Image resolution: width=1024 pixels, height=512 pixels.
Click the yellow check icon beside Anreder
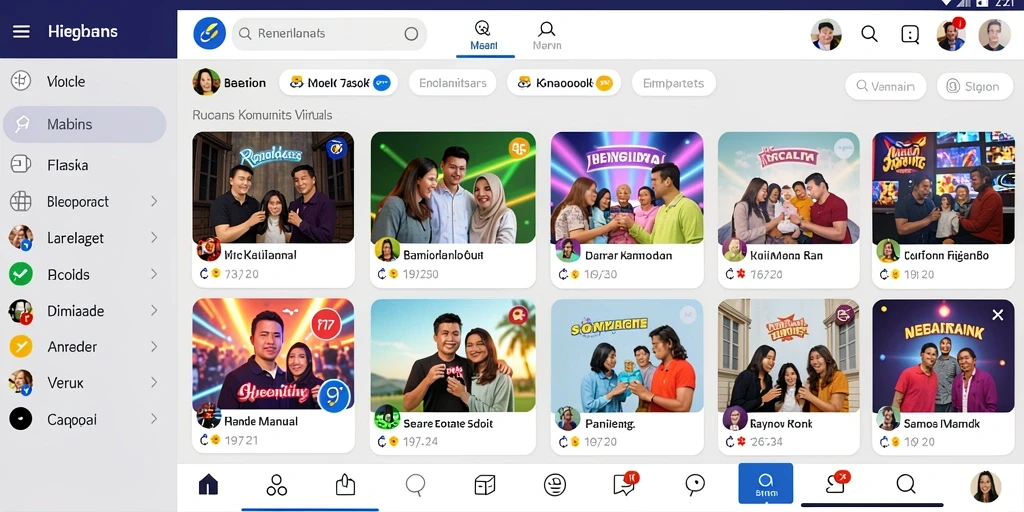pos(21,346)
